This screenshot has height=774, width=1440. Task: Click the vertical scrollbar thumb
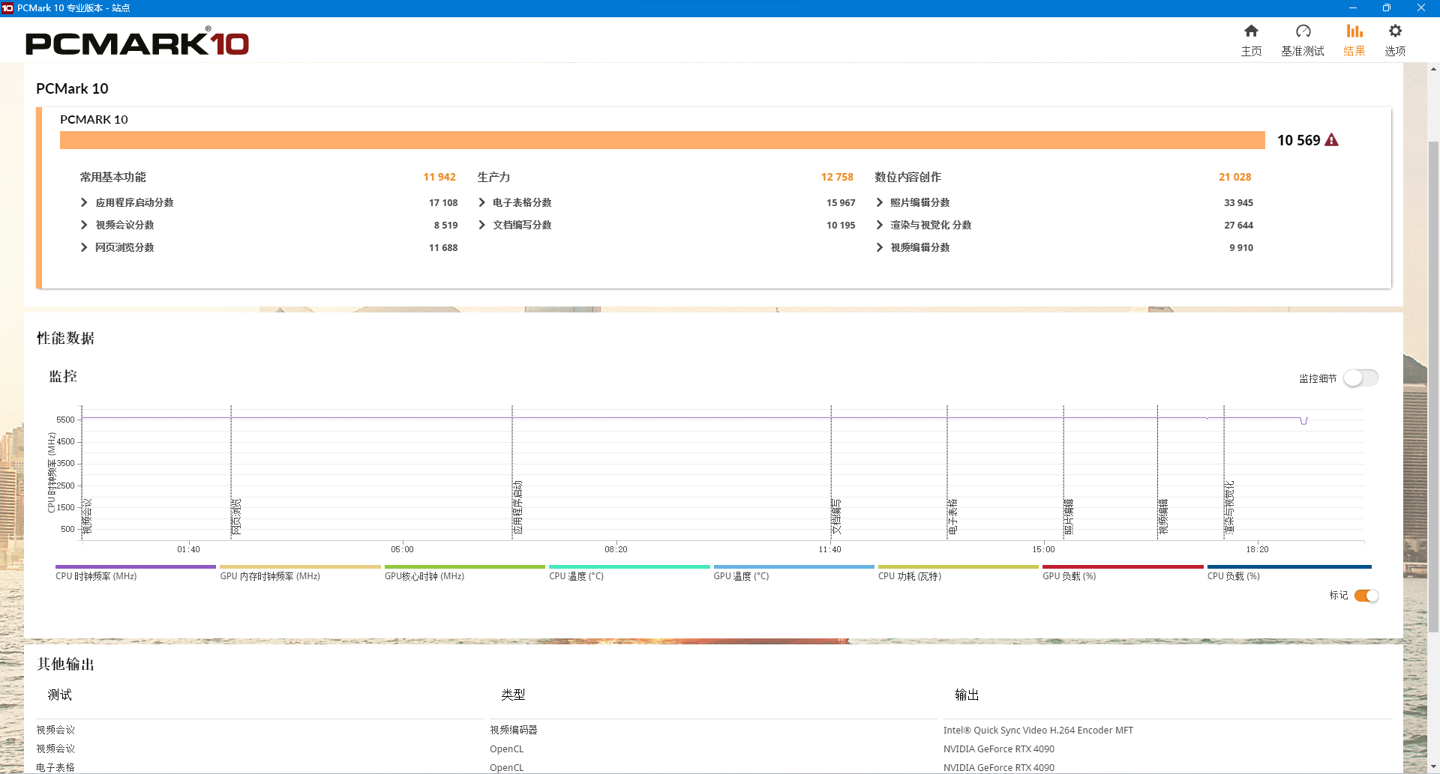click(x=1433, y=386)
